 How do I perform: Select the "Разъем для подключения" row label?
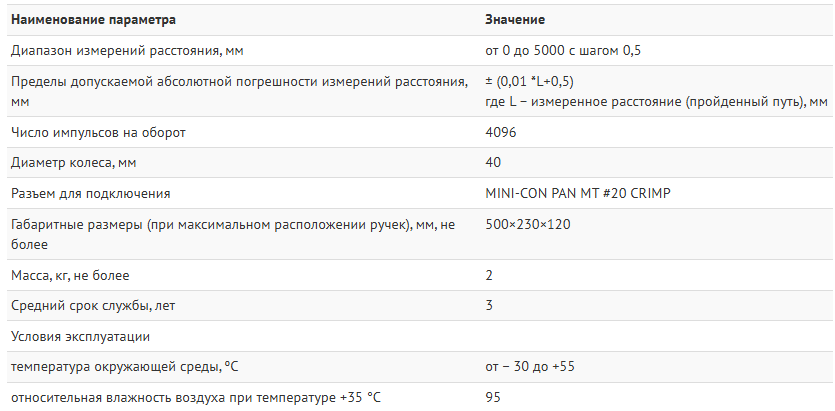[x=90, y=193]
